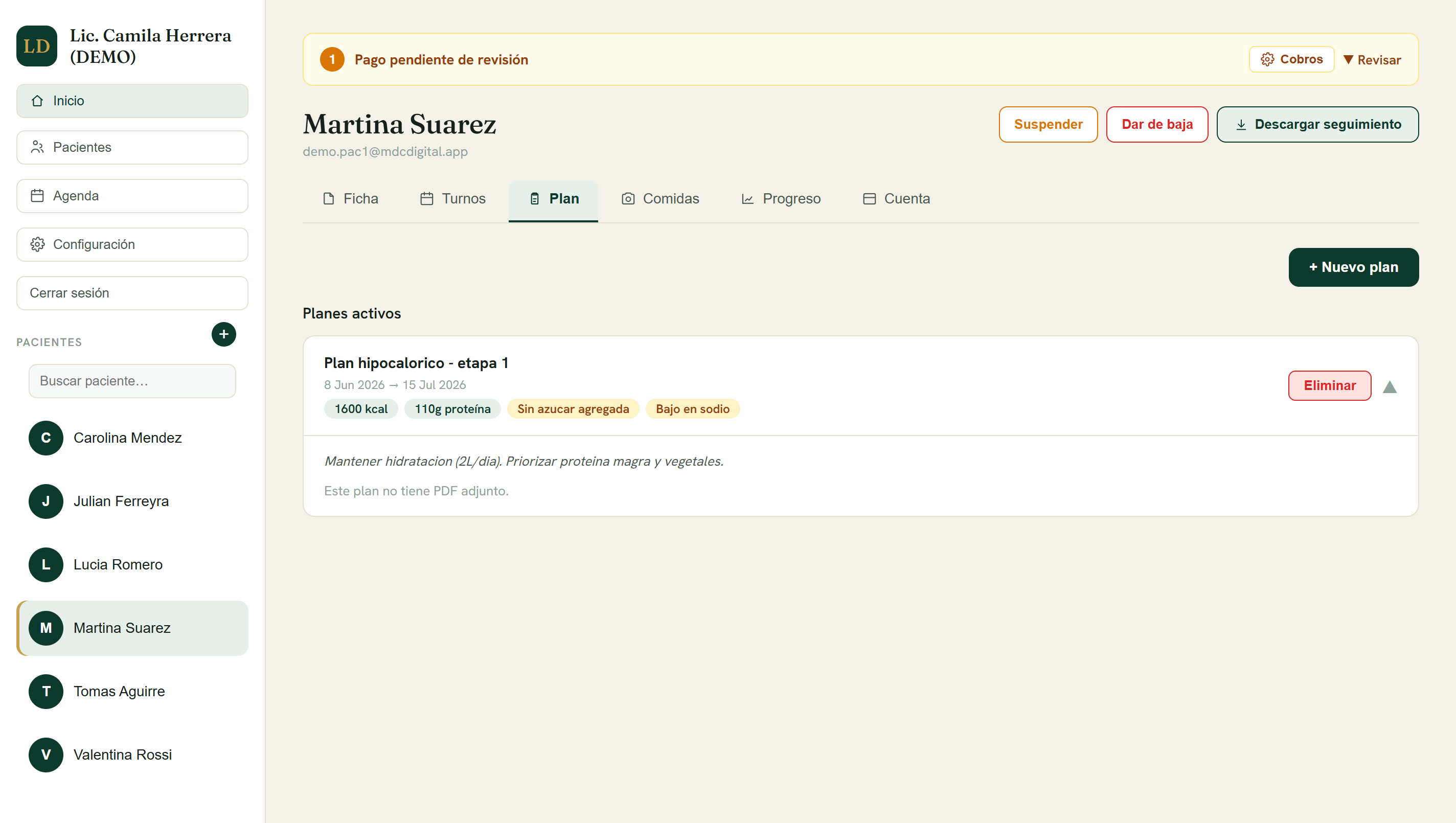View the Progreso tab
Image resolution: width=1456 pixels, height=823 pixels.
click(781, 198)
